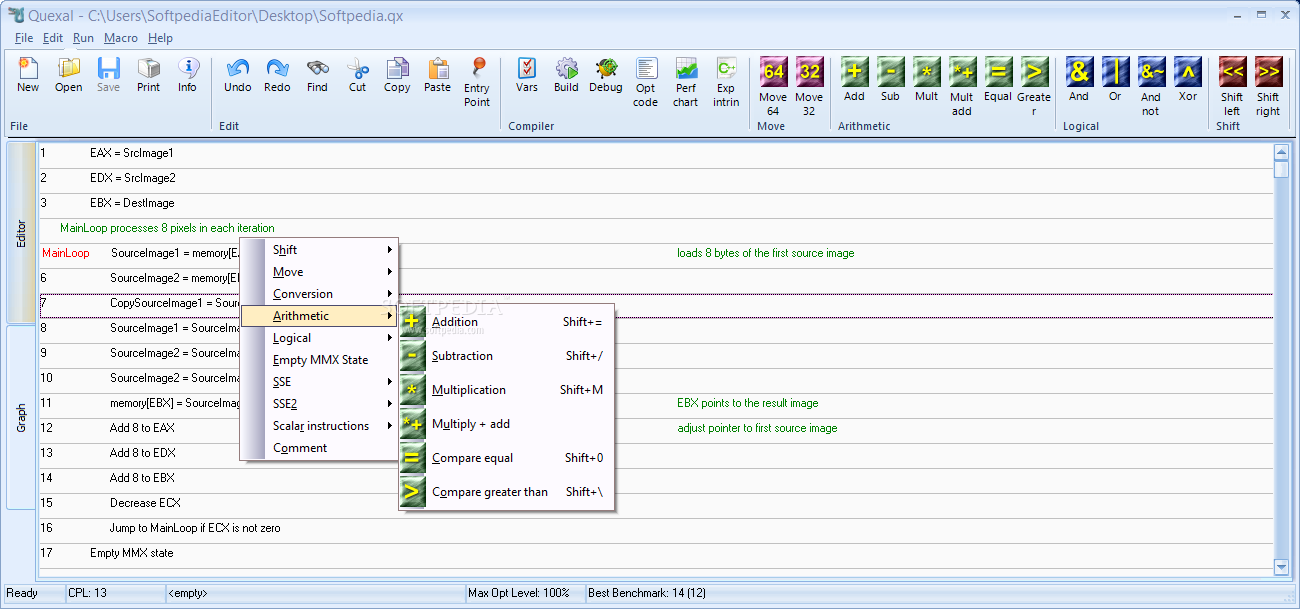Click the scroll down arrow of editor
The image size is (1300, 609).
(1282, 567)
